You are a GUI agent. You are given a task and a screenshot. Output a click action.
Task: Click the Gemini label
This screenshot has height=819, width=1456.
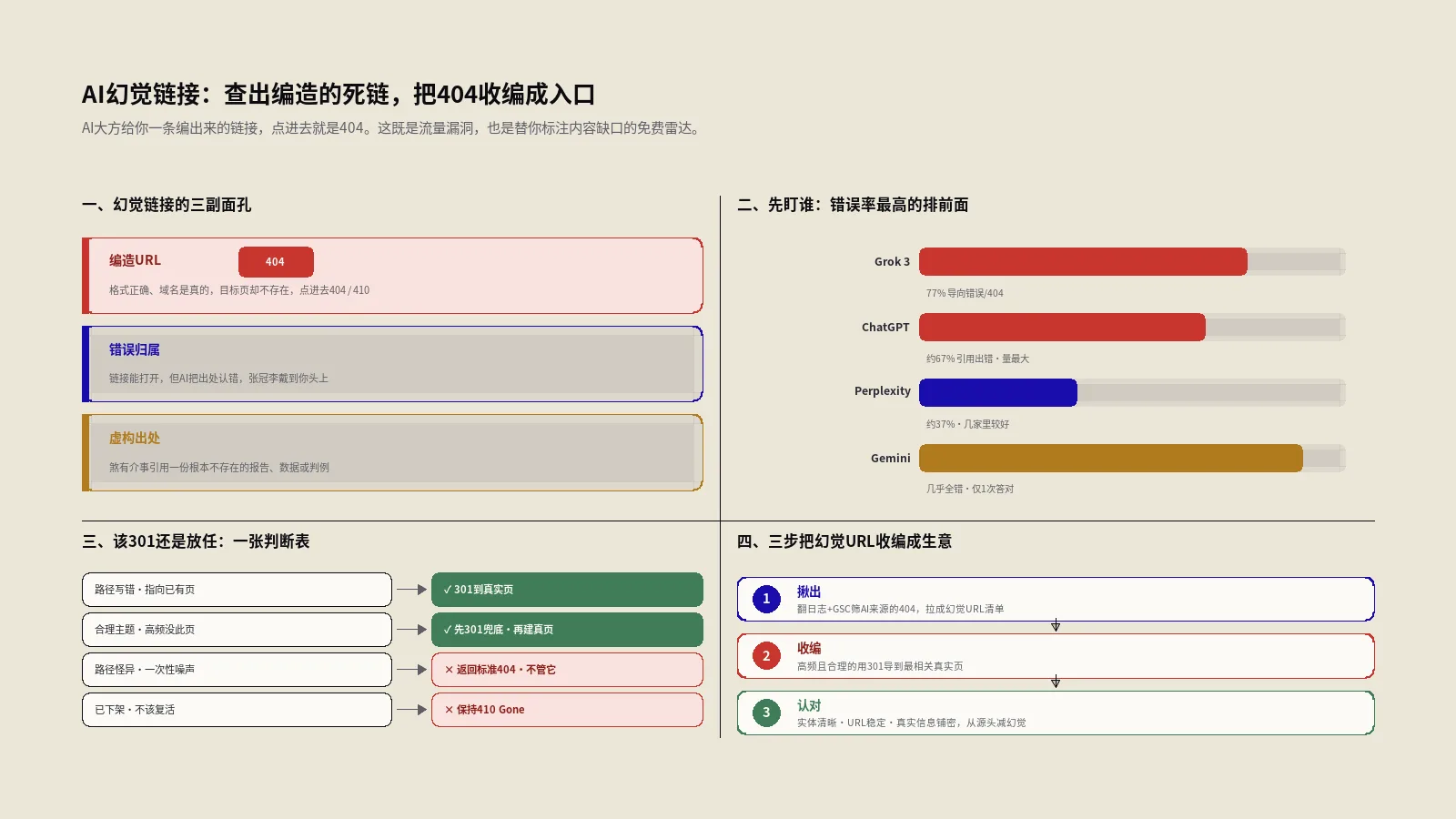click(890, 459)
